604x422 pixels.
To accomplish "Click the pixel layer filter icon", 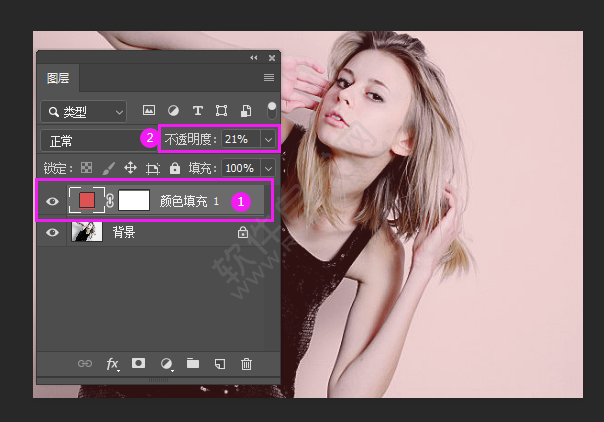I will point(149,111).
